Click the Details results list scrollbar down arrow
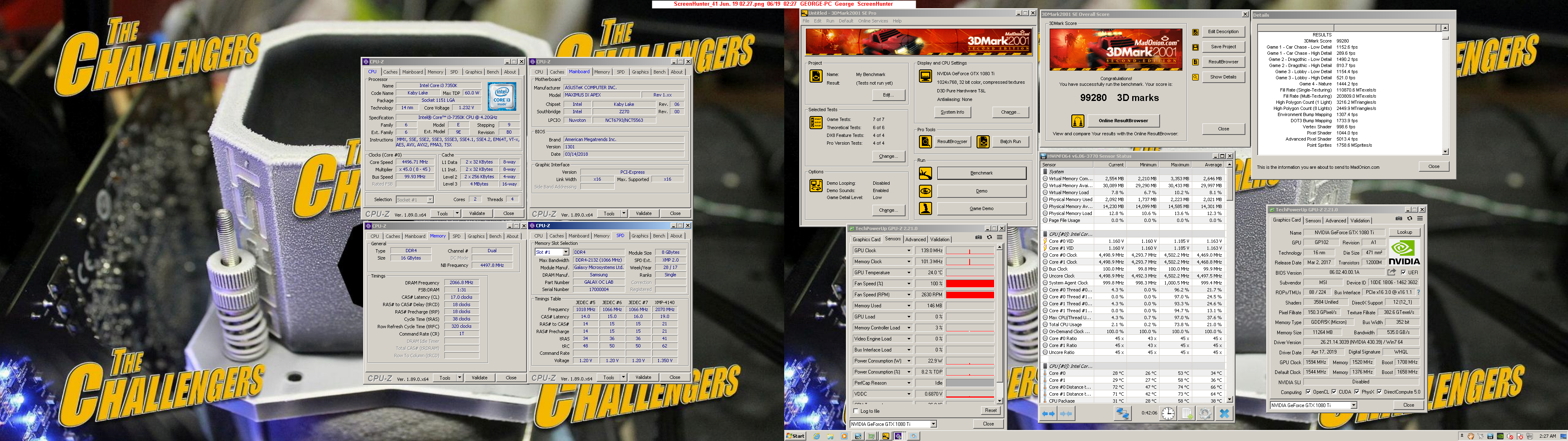Viewport: 1568px width, 441px height. coord(1445,152)
